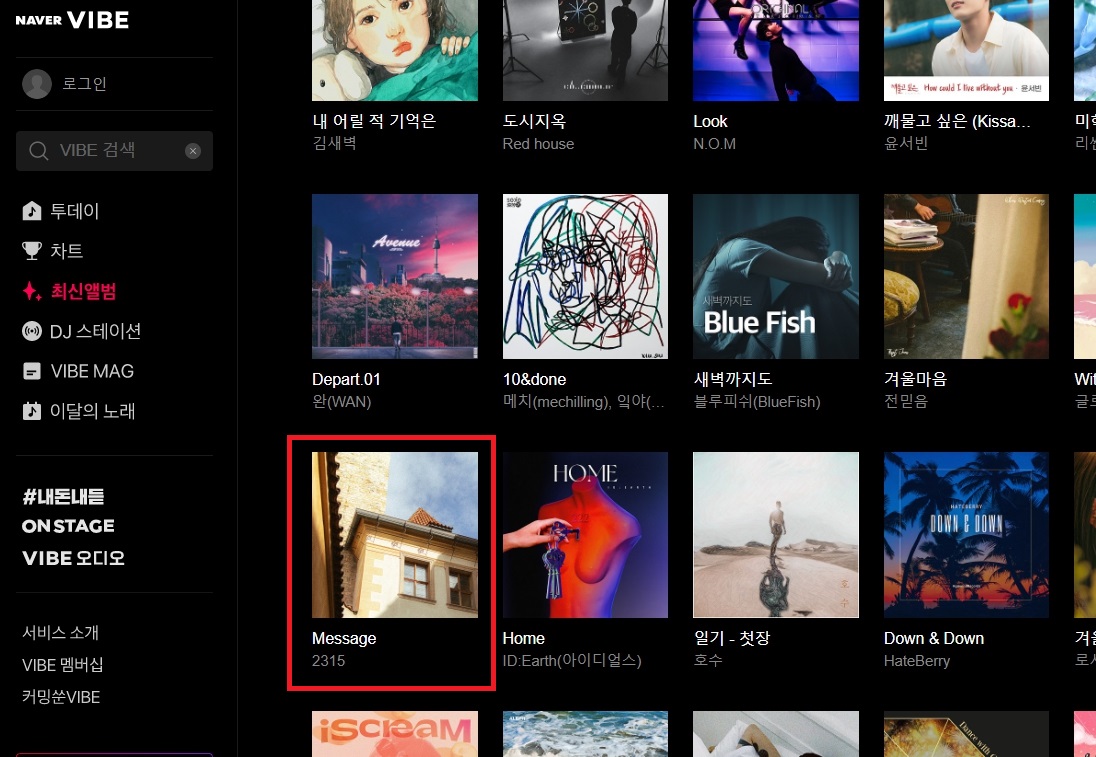Click the Depart.01 album title
The width and height of the screenshot is (1096, 757).
click(x=346, y=380)
